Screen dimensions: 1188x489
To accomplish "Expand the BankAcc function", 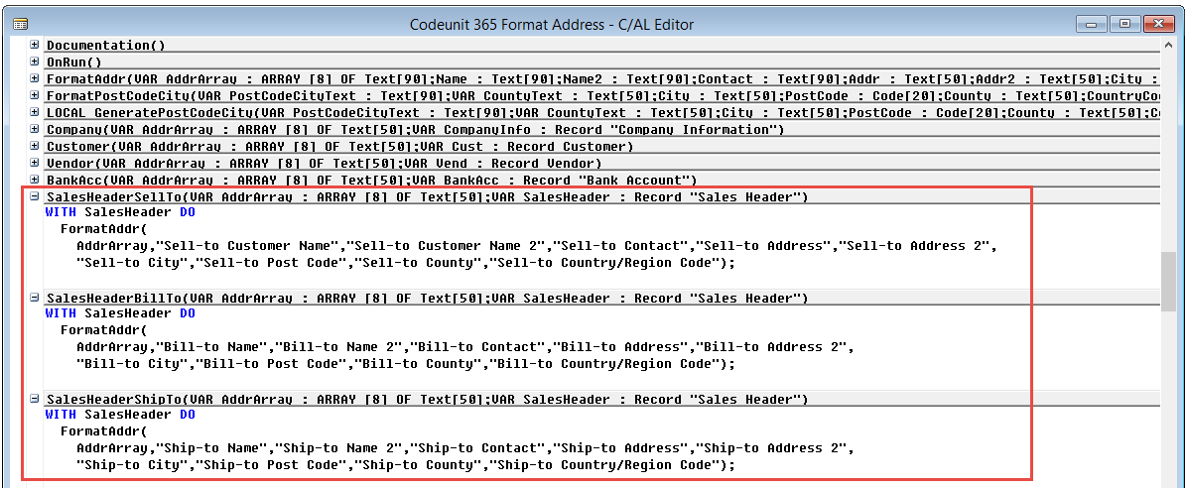I will (35, 181).
